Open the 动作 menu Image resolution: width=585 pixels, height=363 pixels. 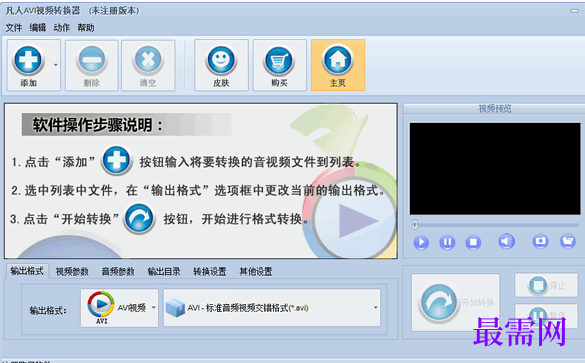(62, 28)
